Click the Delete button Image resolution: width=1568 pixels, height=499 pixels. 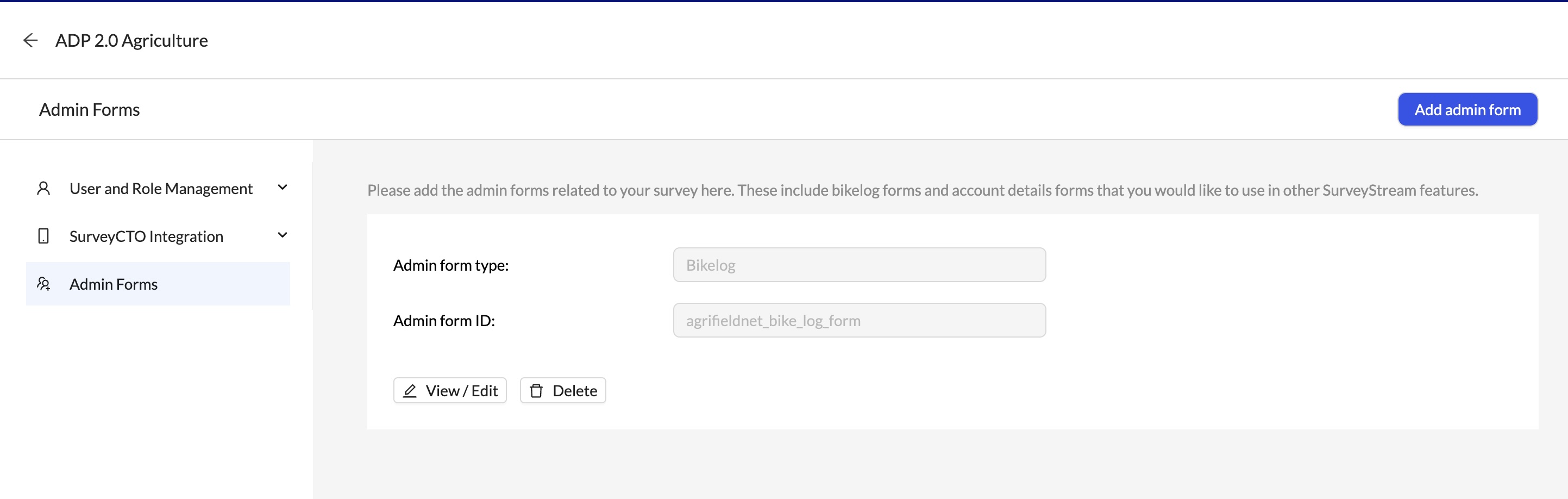(x=563, y=390)
